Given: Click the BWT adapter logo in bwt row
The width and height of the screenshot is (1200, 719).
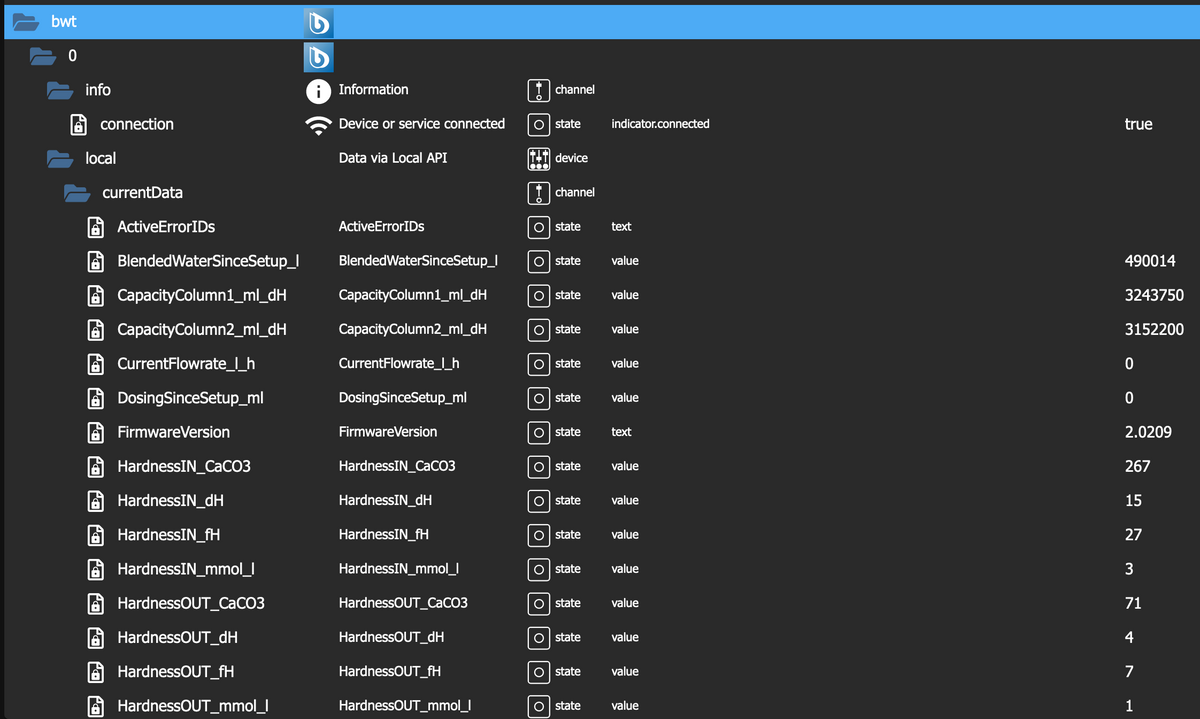Looking at the screenshot, I should (318, 22).
